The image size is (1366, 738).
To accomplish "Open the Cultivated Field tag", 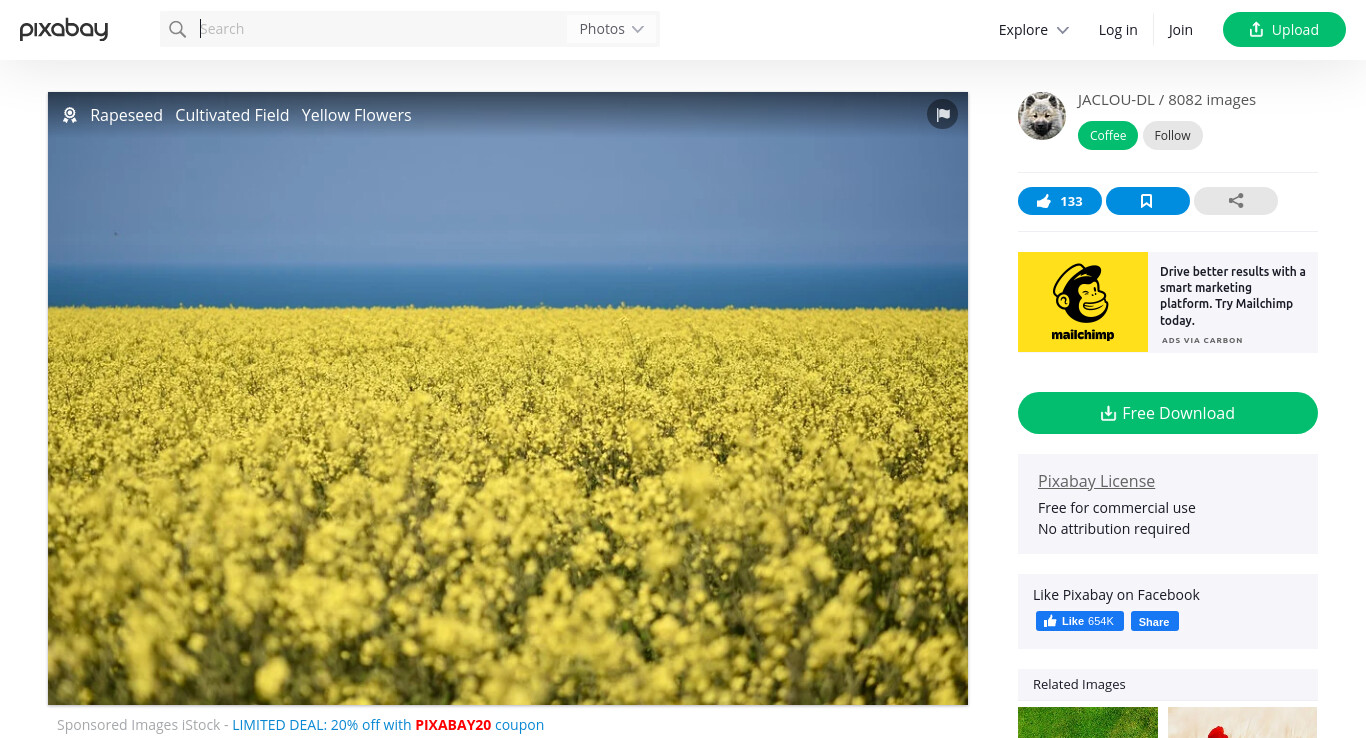I will click(232, 115).
